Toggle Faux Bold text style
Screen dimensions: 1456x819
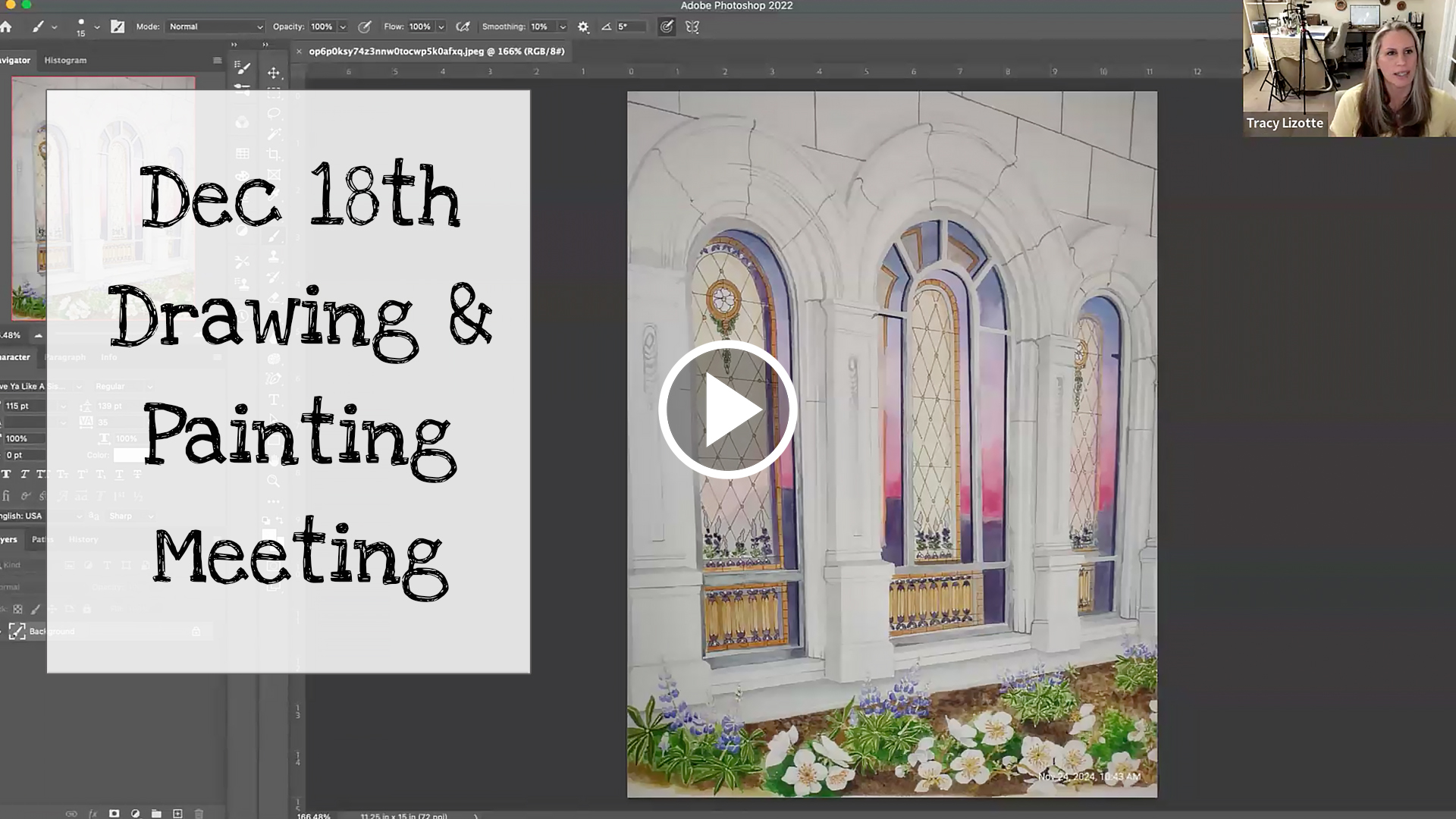[6, 474]
